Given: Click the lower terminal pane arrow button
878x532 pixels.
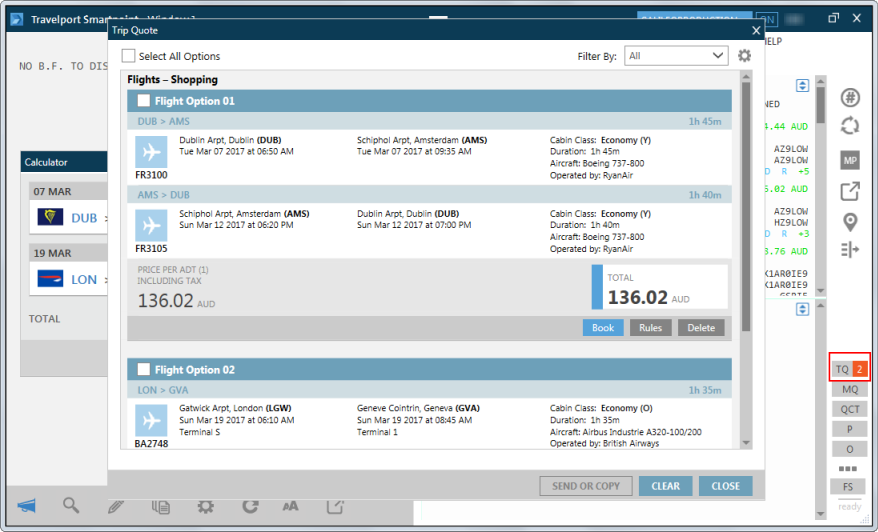Looking at the screenshot, I should (x=801, y=310).
